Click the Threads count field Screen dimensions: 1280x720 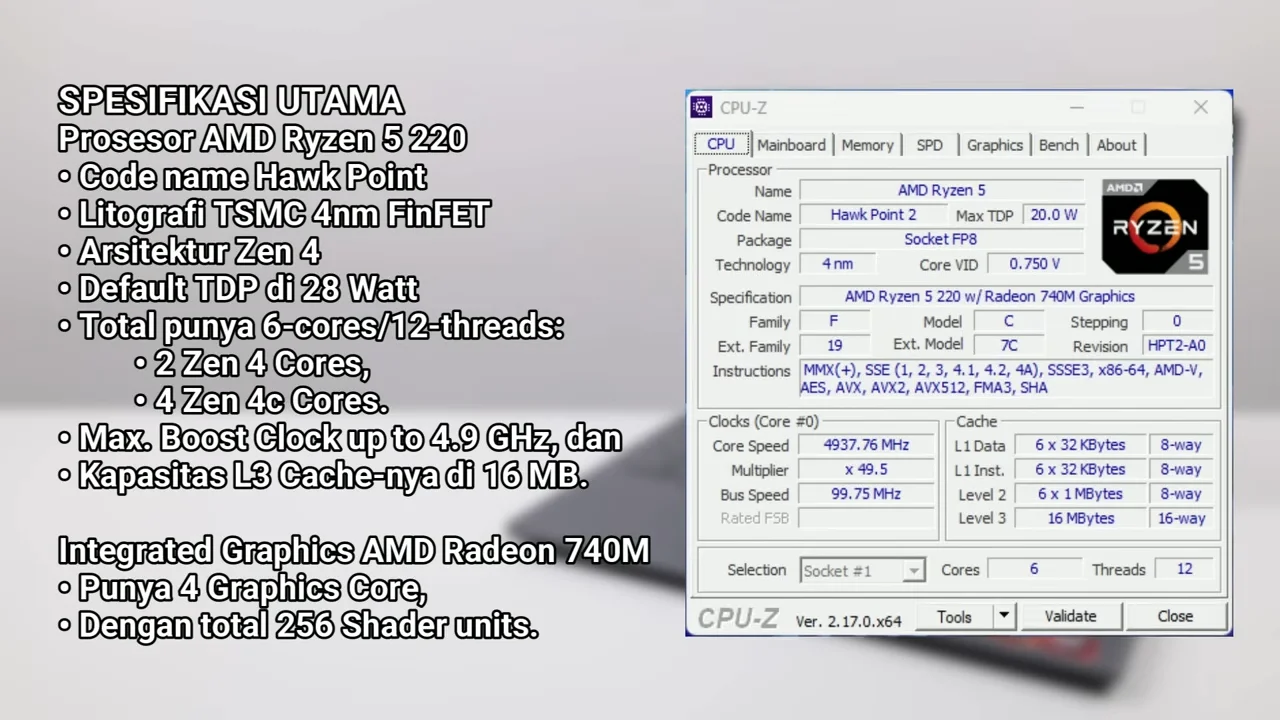[x=1184, y=569]
